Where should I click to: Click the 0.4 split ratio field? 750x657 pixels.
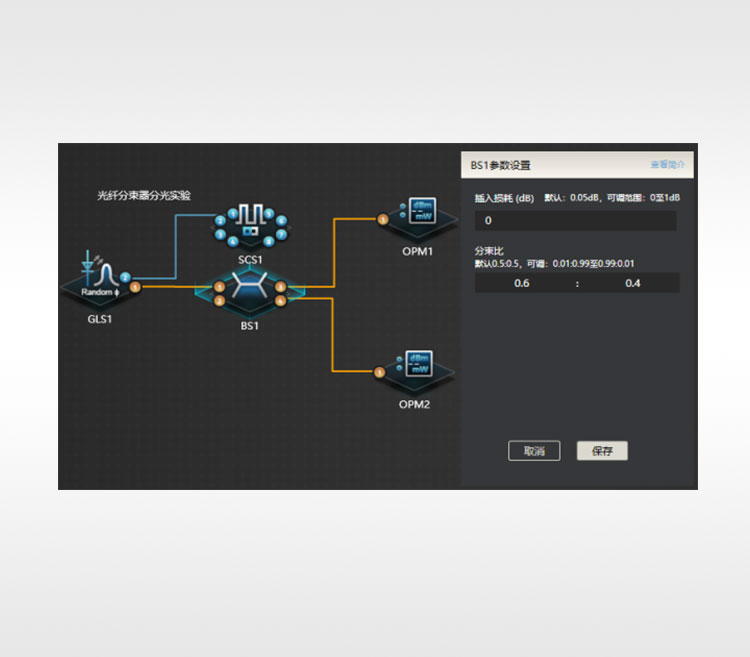pyautogui.click(x=632, y=284)
